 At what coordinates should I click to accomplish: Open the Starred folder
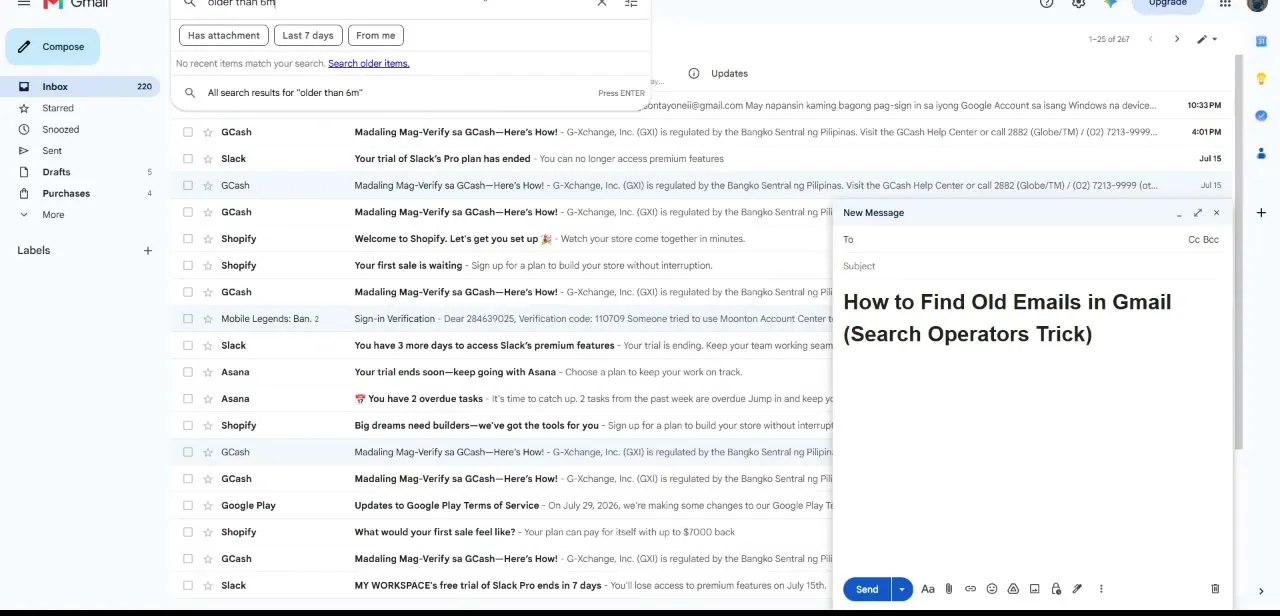(x=80, y=108)
